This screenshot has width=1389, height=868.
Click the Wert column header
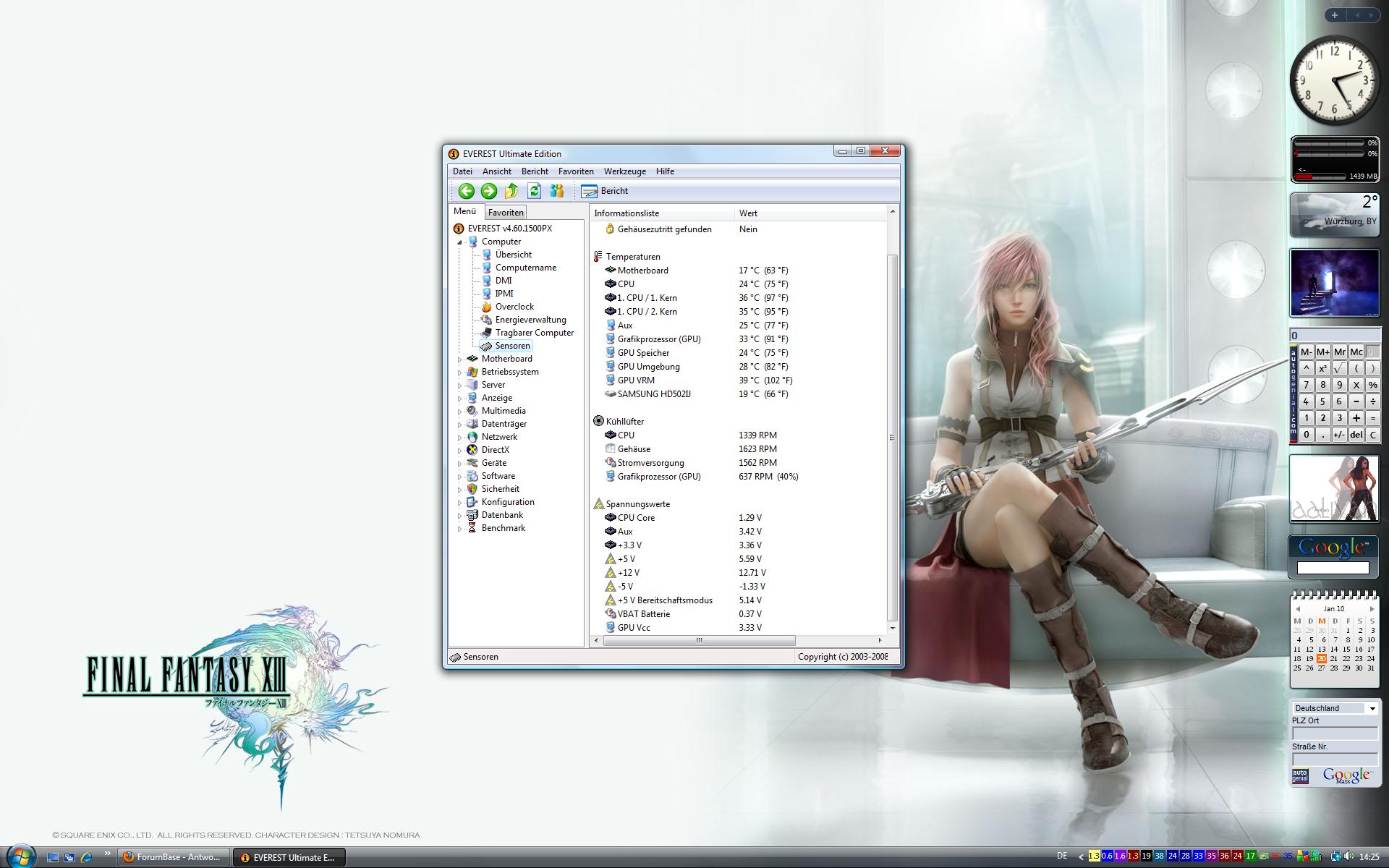tap(748, 213)
